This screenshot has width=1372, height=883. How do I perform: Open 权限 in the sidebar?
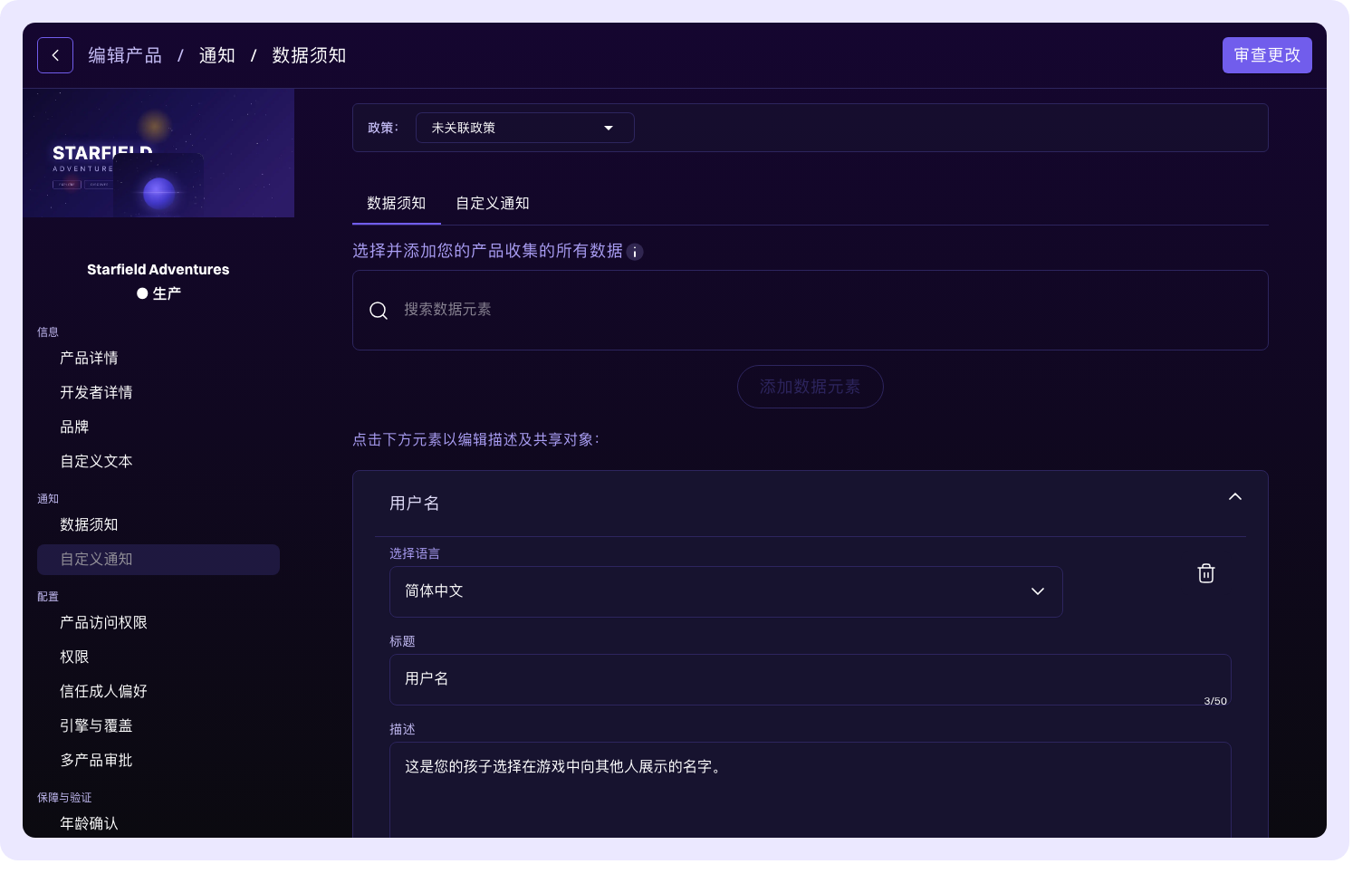(x=158, y=657)
